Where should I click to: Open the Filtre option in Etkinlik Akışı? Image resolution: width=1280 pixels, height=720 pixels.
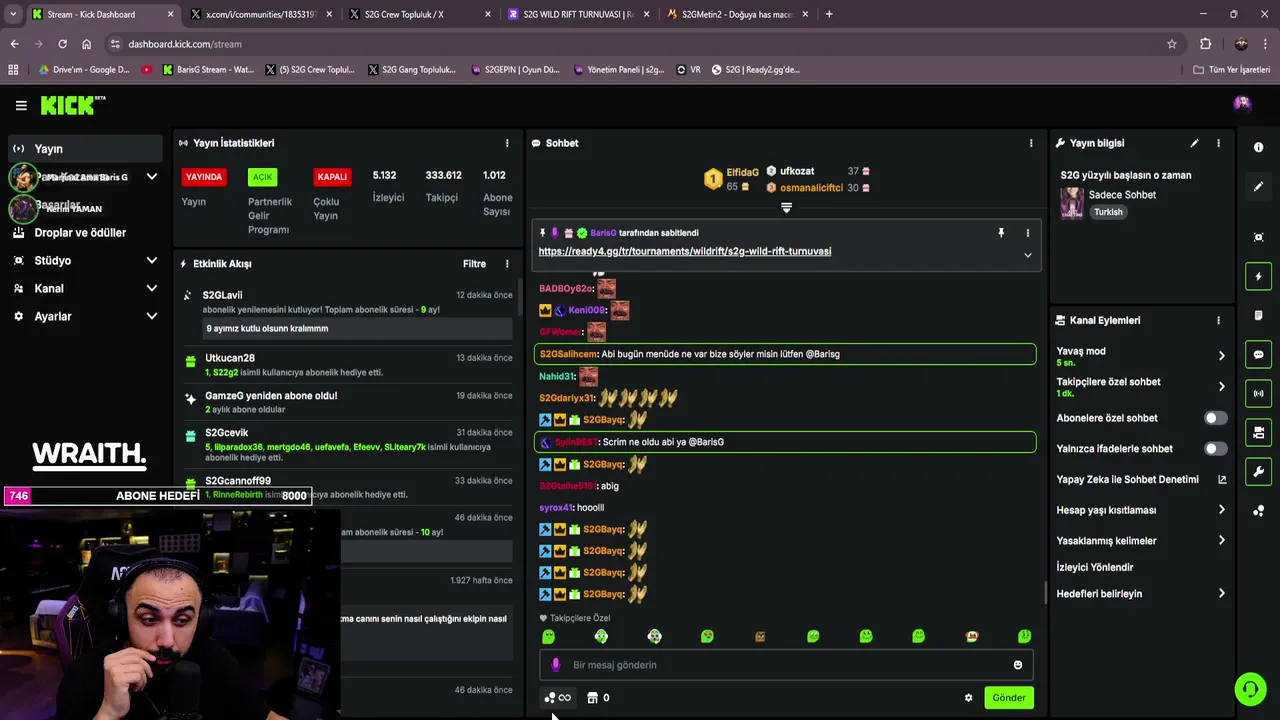474,264
